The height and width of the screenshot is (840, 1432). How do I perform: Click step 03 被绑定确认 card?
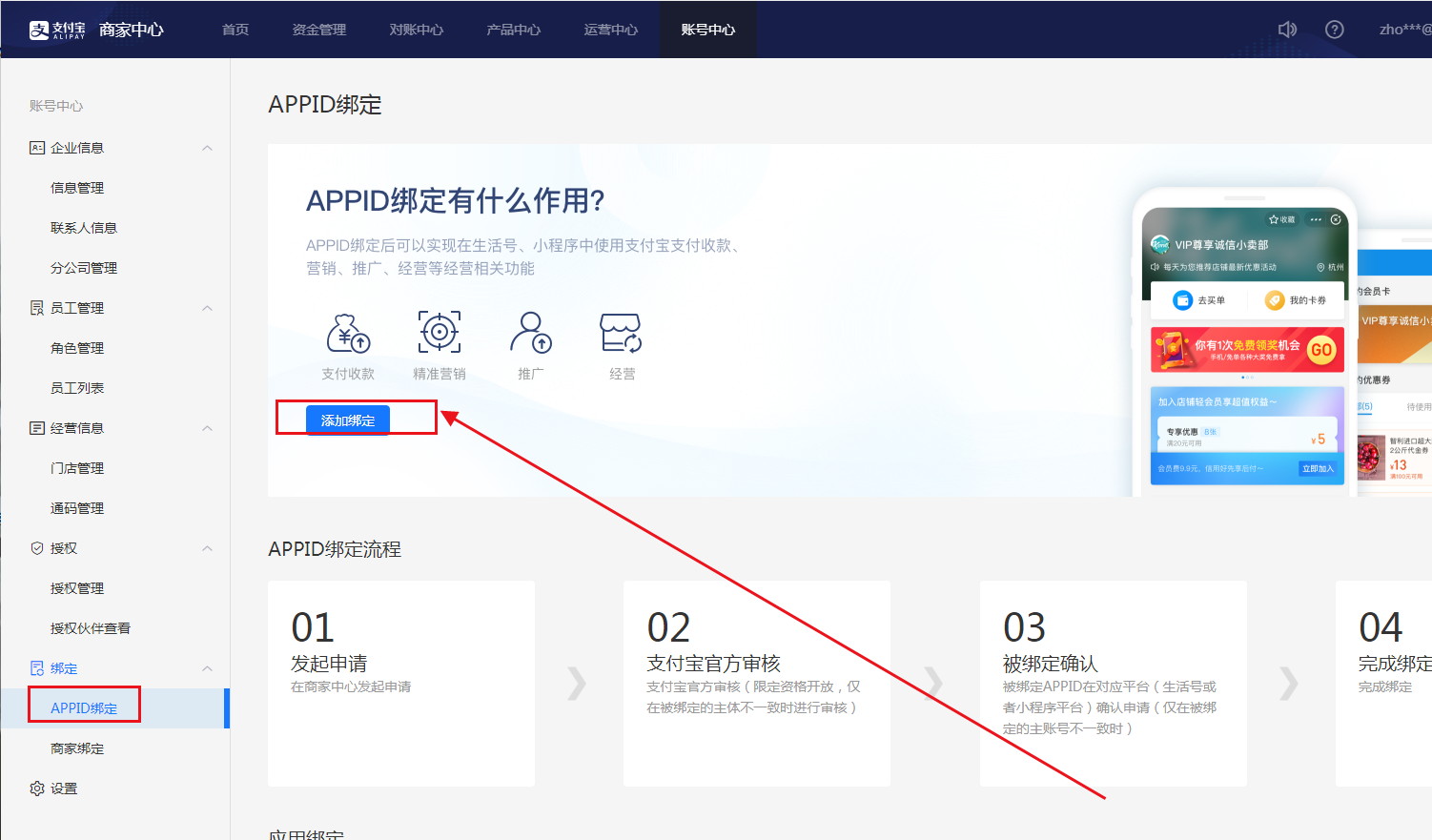1114,684
